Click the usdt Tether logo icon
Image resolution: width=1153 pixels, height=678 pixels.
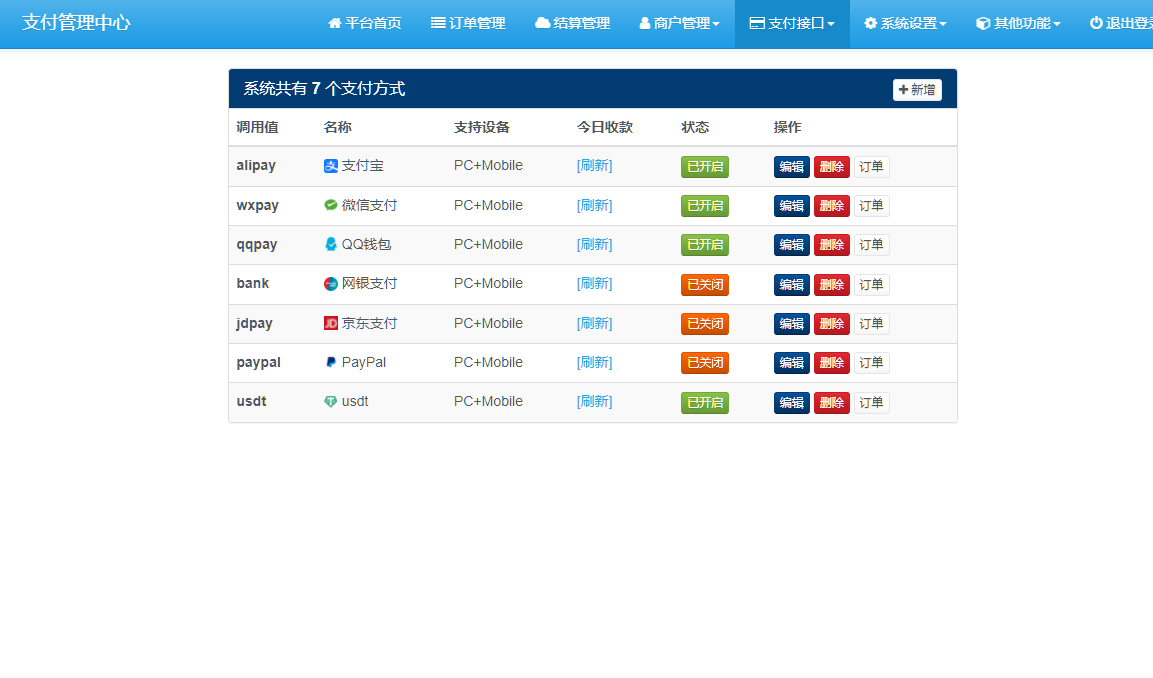[331, 402]
